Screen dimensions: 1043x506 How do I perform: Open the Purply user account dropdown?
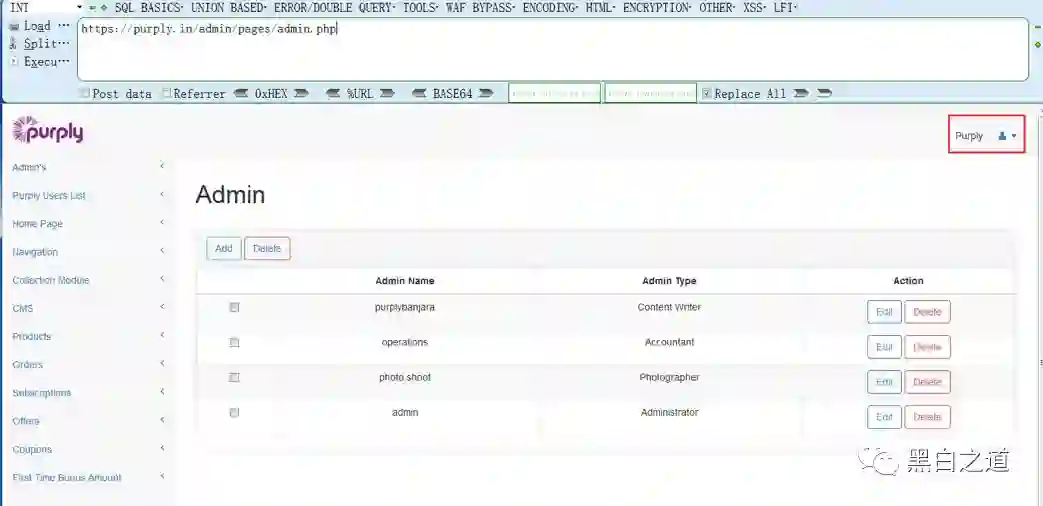click(x=986, y=136)
